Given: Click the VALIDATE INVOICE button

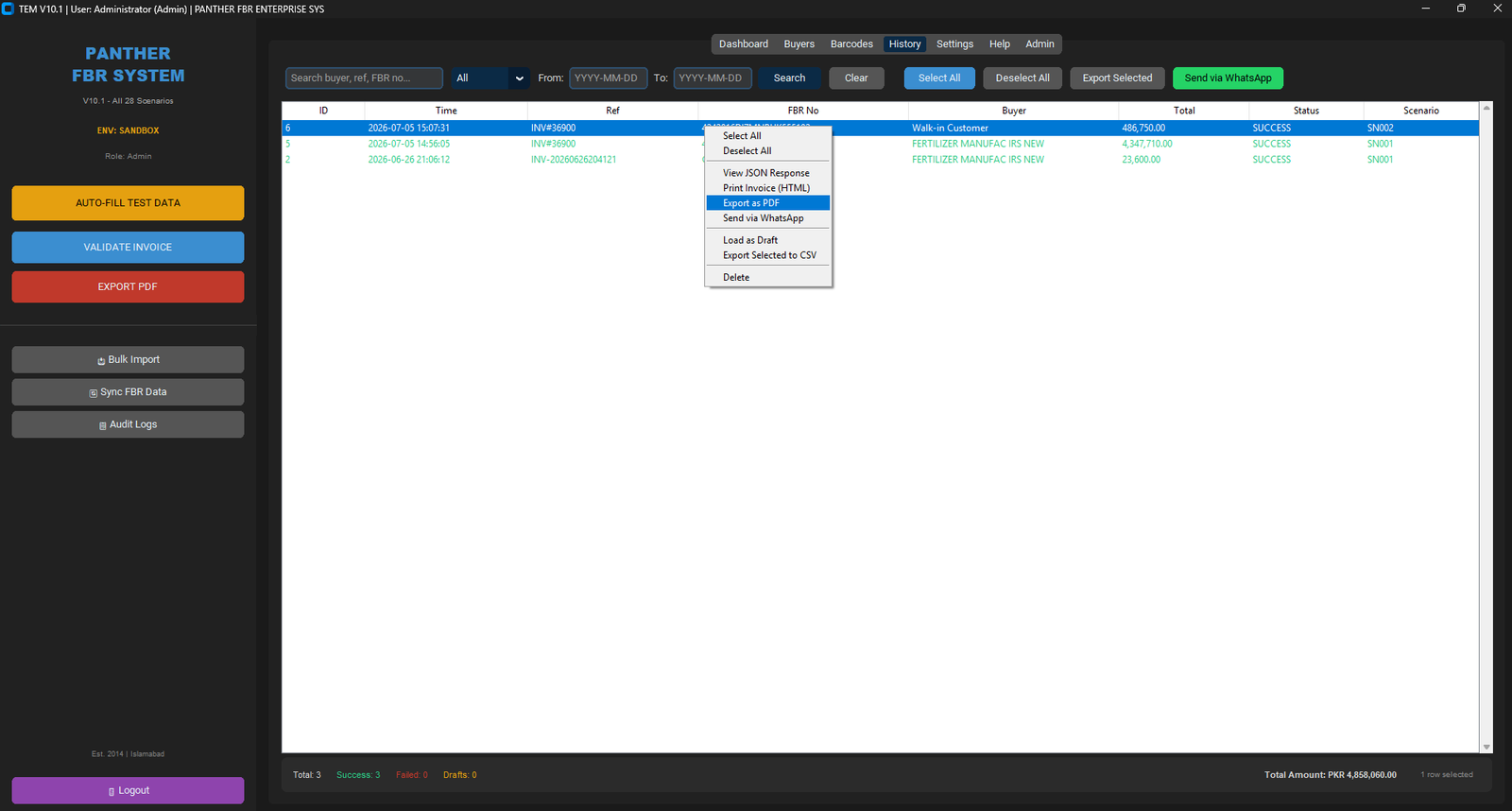Looking at the screenshot, I should tap(128, 248).
